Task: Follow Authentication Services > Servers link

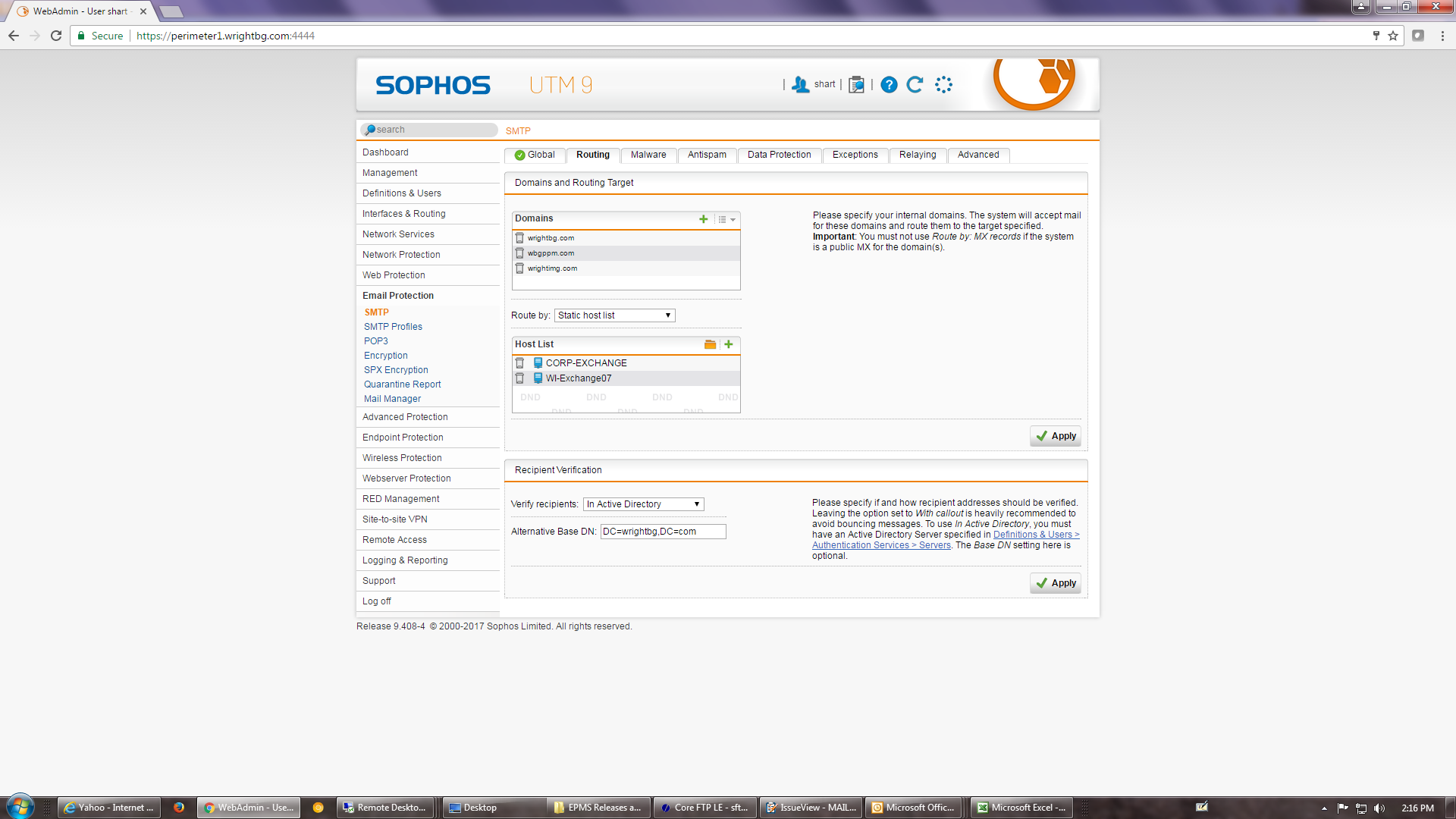Action: 881,545
